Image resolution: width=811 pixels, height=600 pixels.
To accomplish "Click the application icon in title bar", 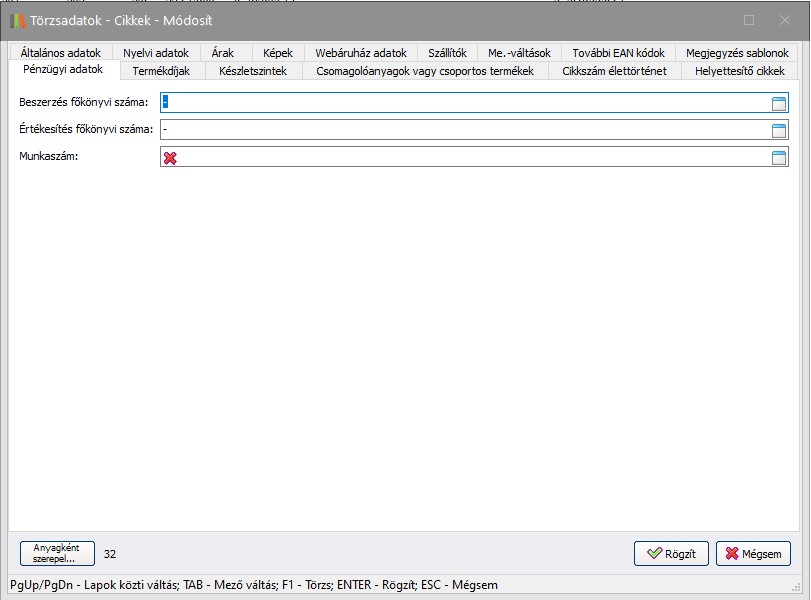I will [17, 20].
